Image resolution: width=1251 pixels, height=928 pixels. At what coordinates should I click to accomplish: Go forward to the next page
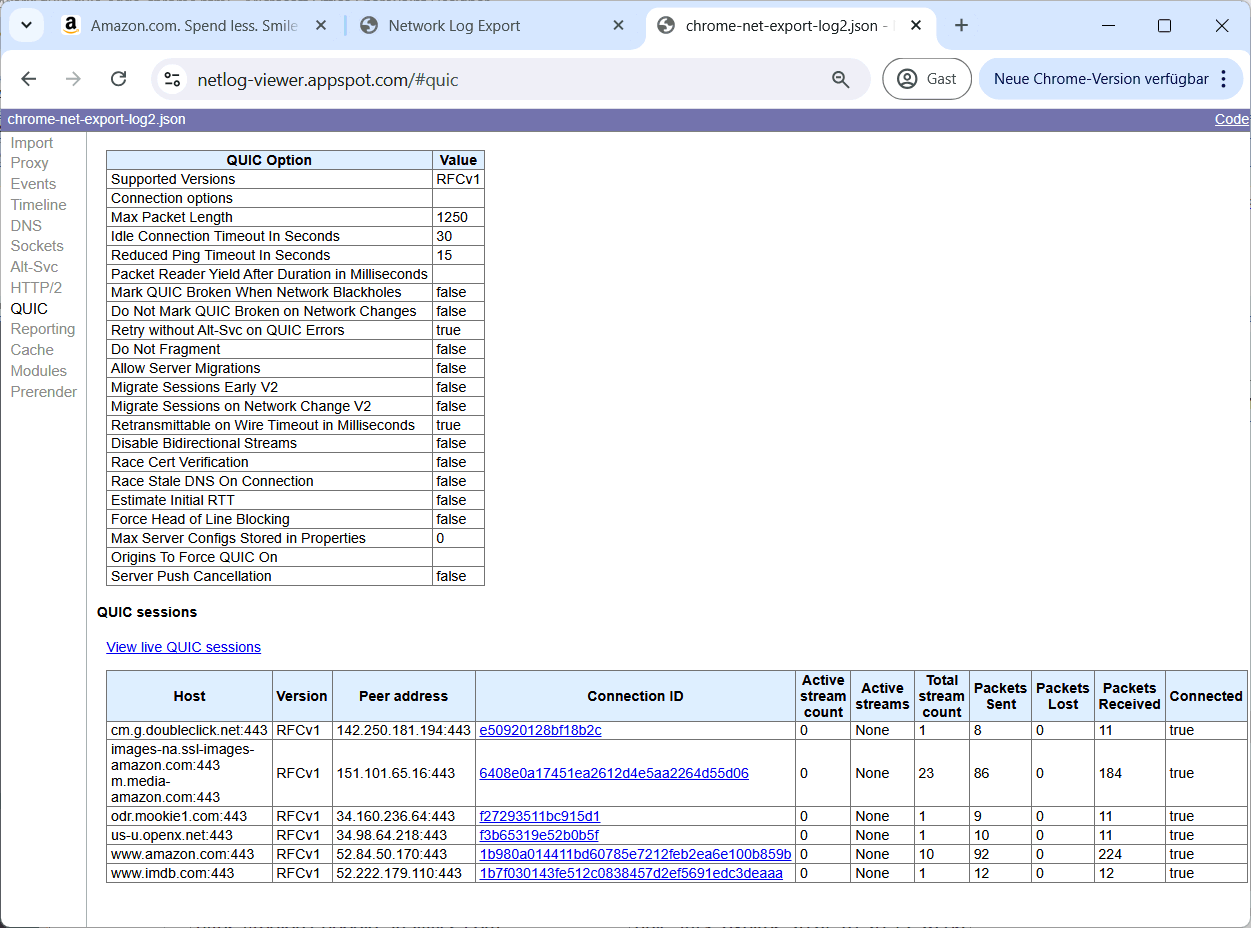click(x=73, y=79)
